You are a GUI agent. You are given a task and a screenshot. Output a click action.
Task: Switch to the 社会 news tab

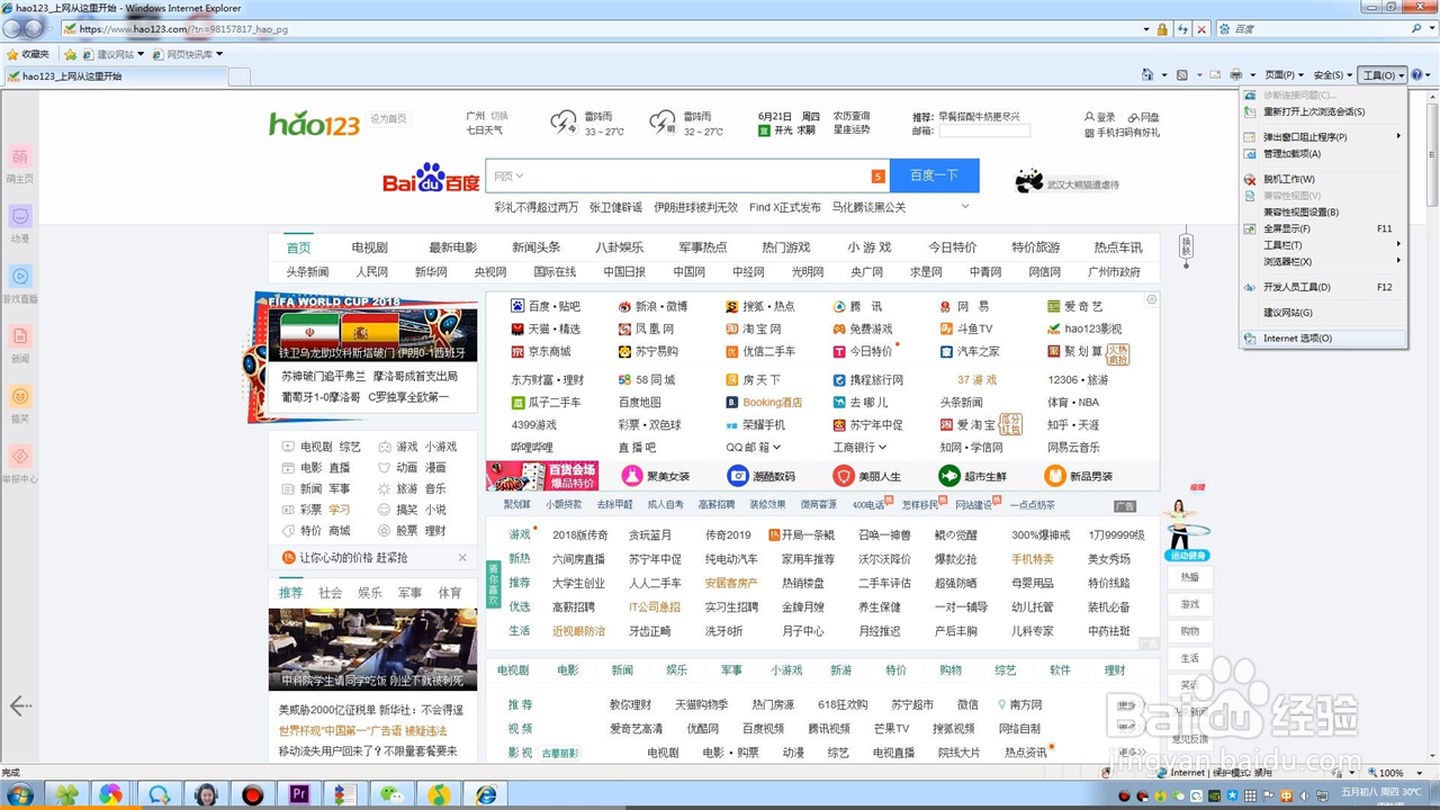pyautogui.click(x=330, y=593)
